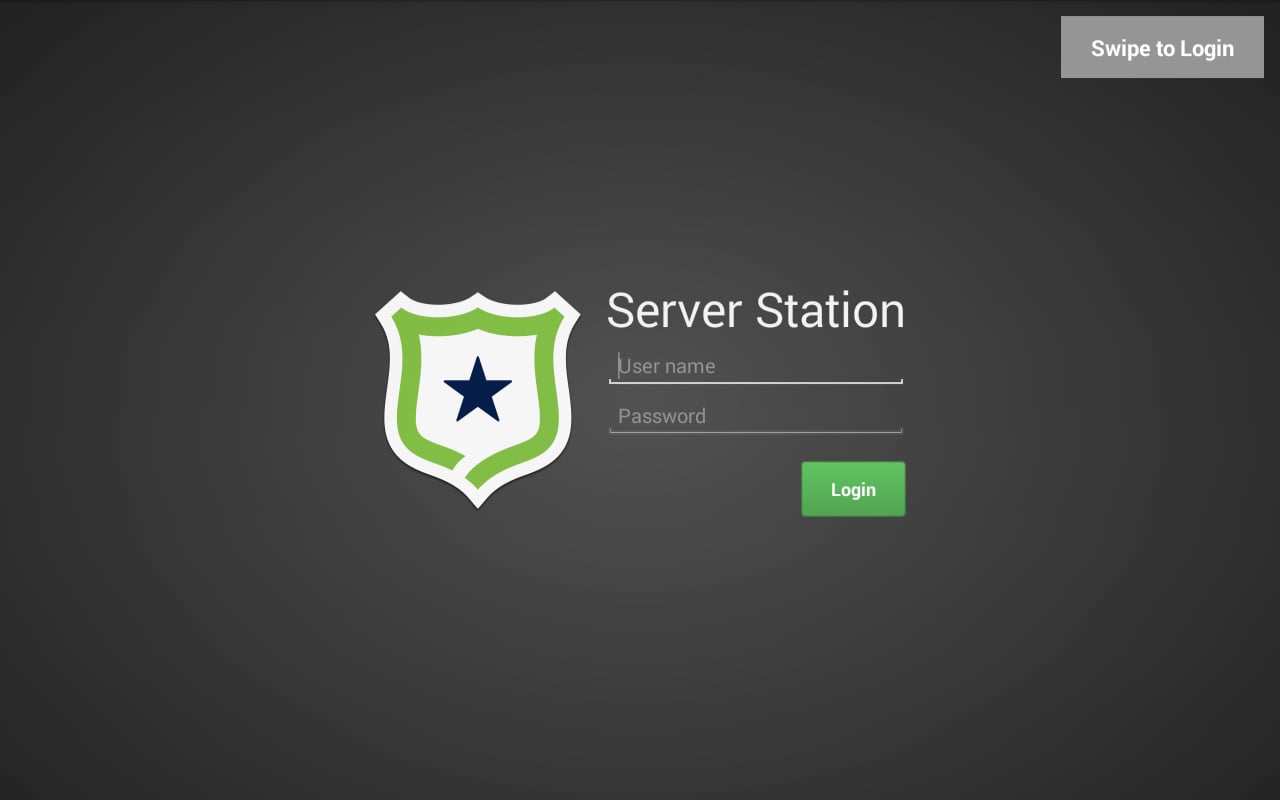Click the shield star logo icon
This screenshot has height=800, width=1280.
[x=478, y=399]
